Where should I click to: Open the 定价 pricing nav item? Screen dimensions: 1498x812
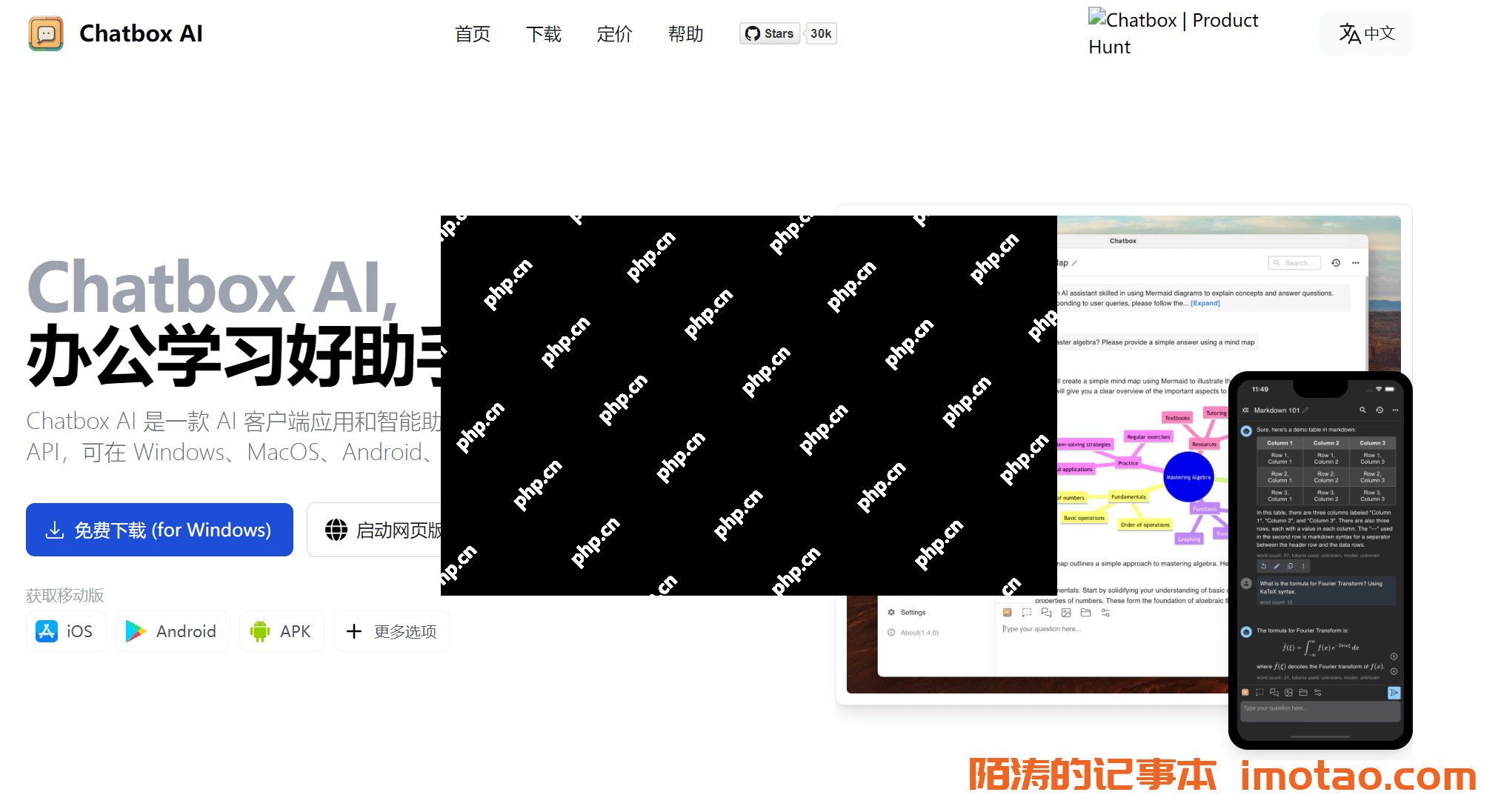[615, 34]
